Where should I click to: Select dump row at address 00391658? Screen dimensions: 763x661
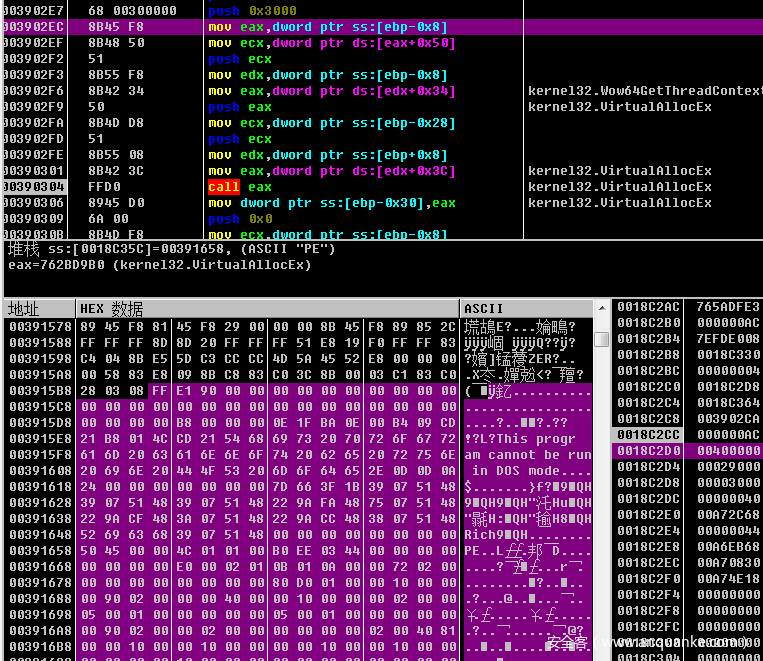(x=38, y=551)
